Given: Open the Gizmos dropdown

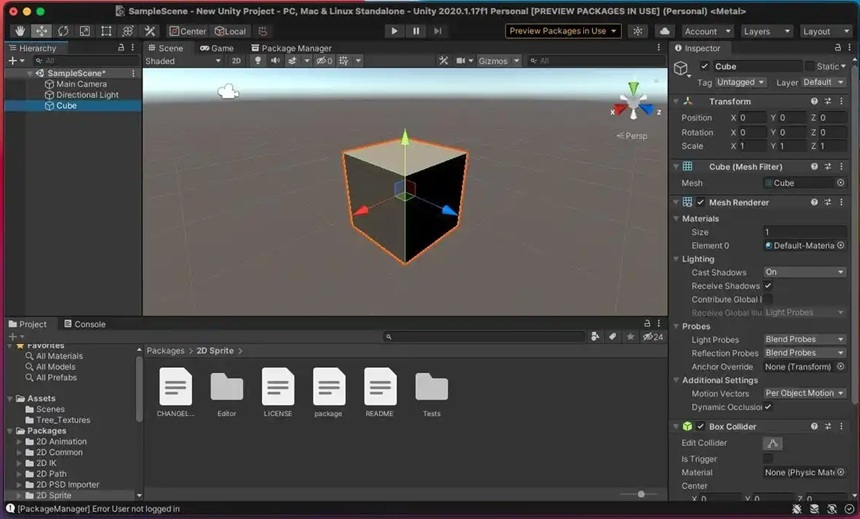Looking at the screenshot, I should coord(498,61).
